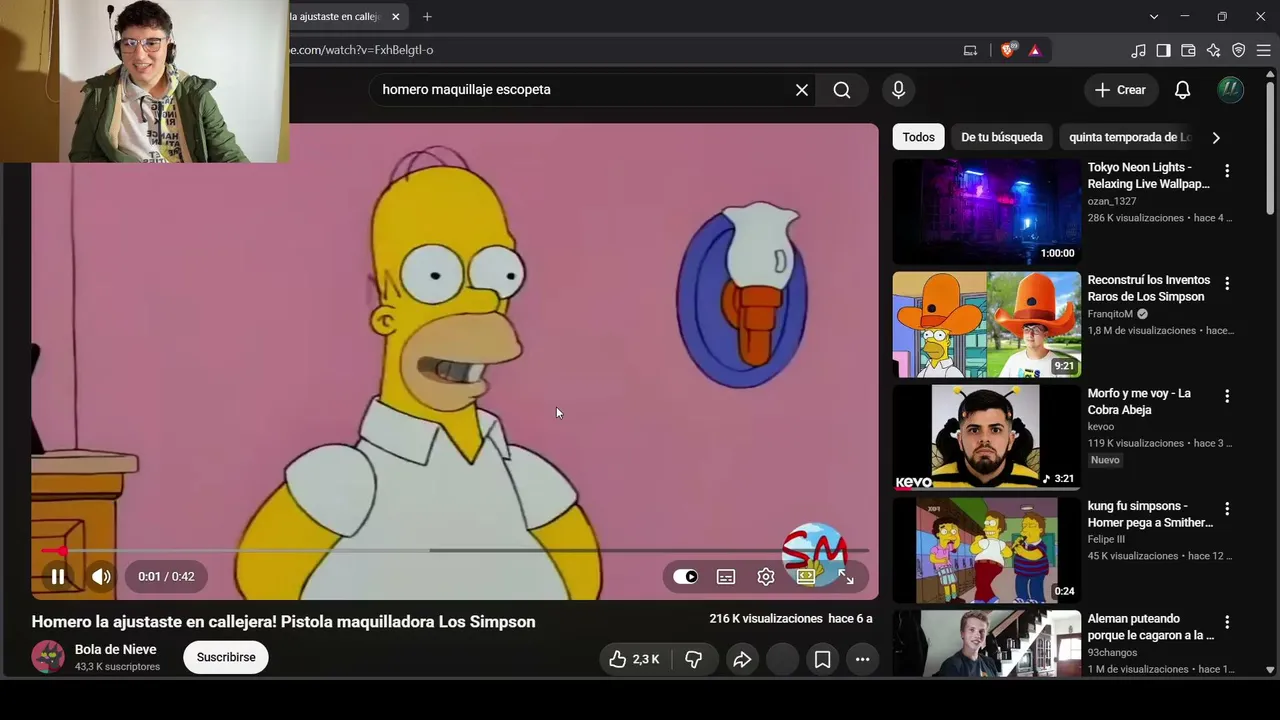Dislike the video with the thumbs-down icon
Image resolution: width=1280 pixels, height=720 pixels.
click(x=693, y=659)
